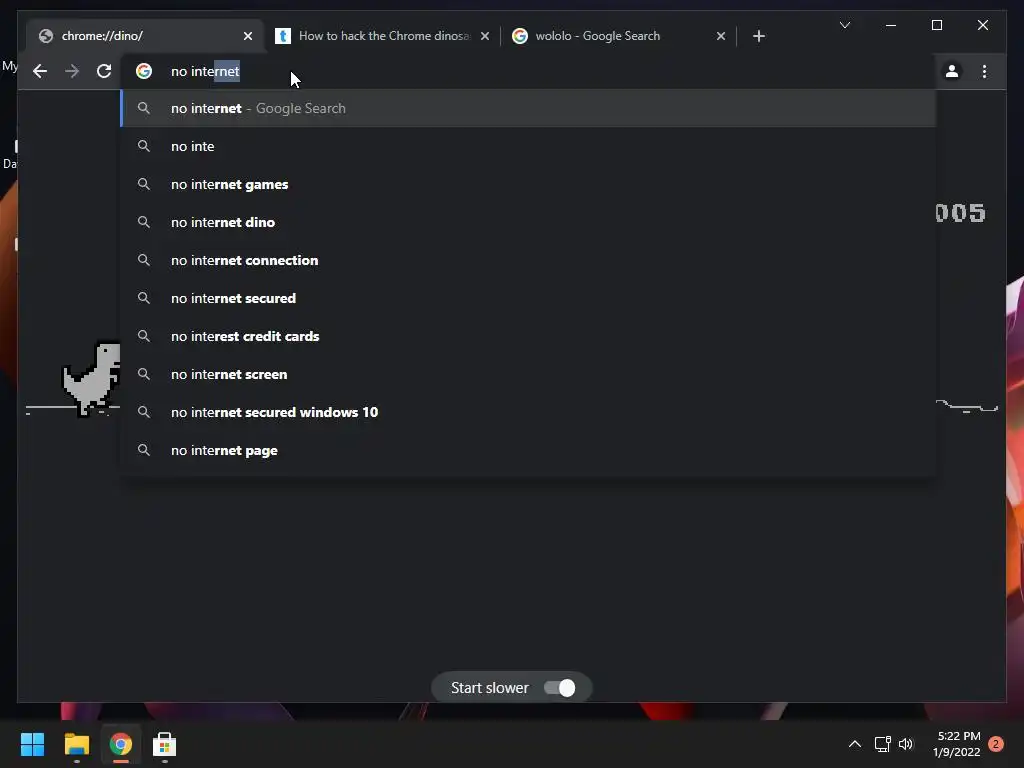1024x768 pixels.
Task: Select the 'no internet screen' suggestion
Action: tap(528, 374)
